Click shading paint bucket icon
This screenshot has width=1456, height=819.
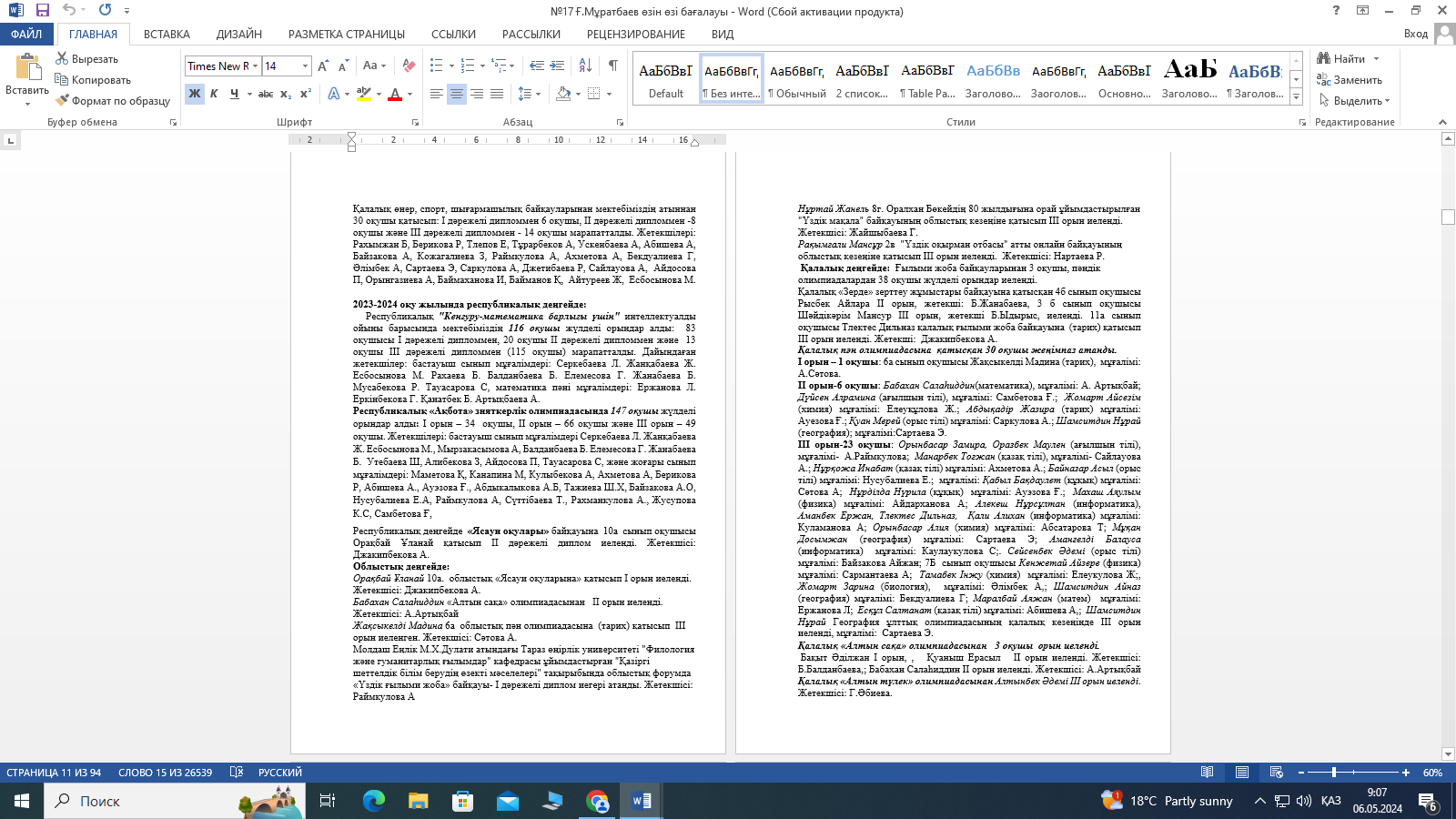(x=562, y=94)
